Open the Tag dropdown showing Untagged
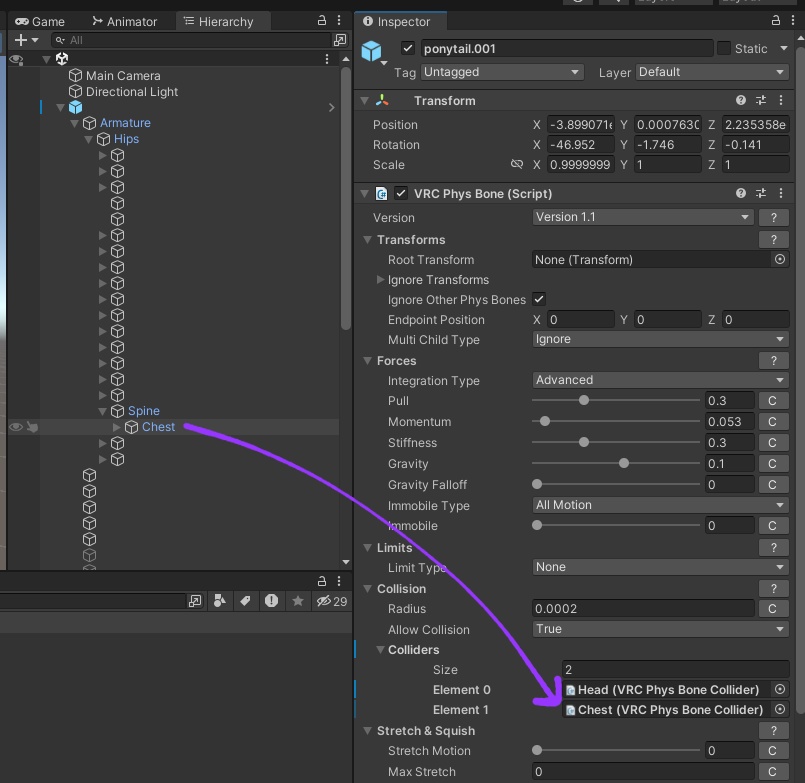Viewport: 805px width, 783px height. tap(502, 72)
